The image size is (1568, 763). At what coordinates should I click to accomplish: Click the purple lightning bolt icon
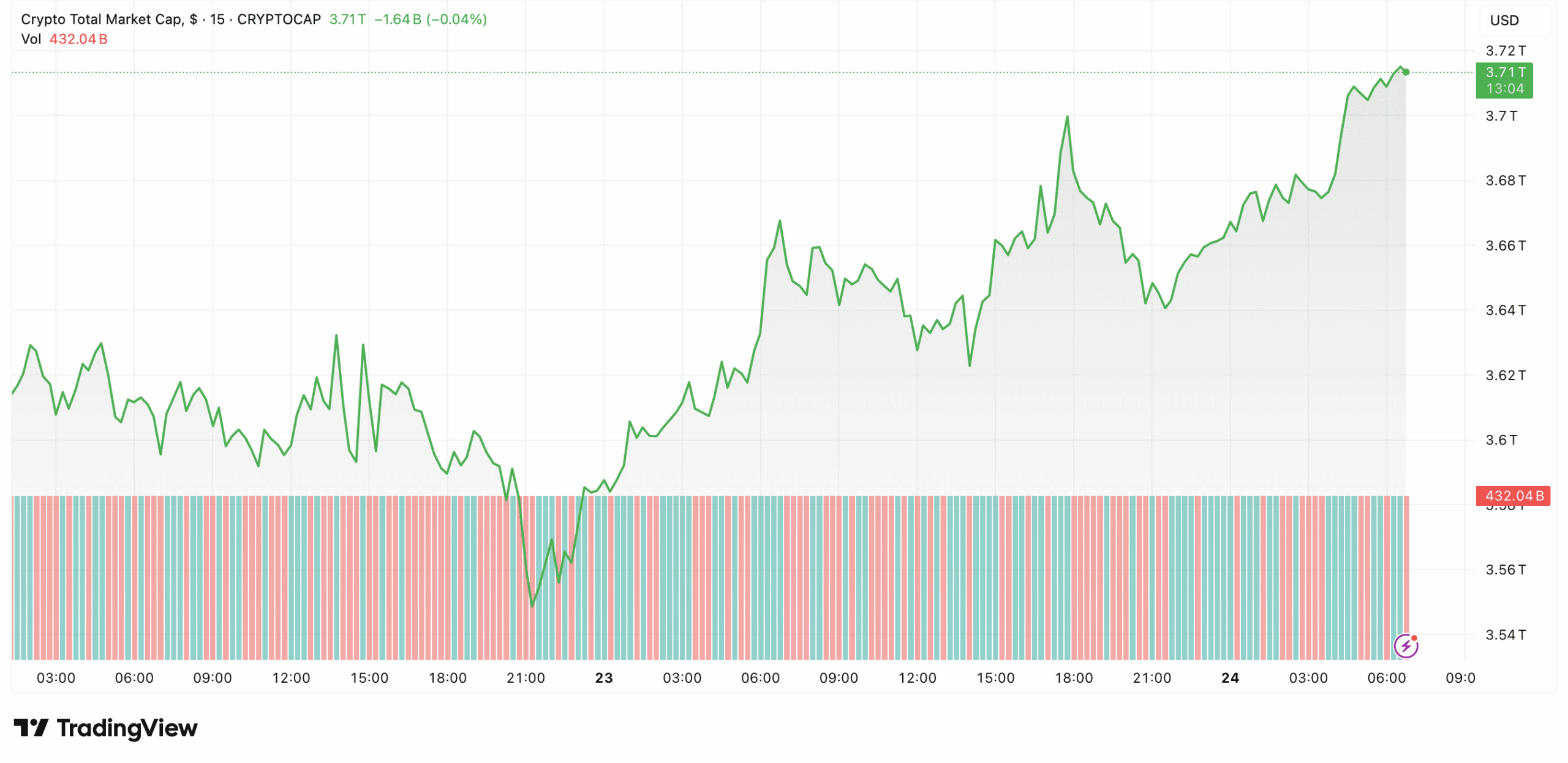pyautogui.click(x=1405, y=645)
